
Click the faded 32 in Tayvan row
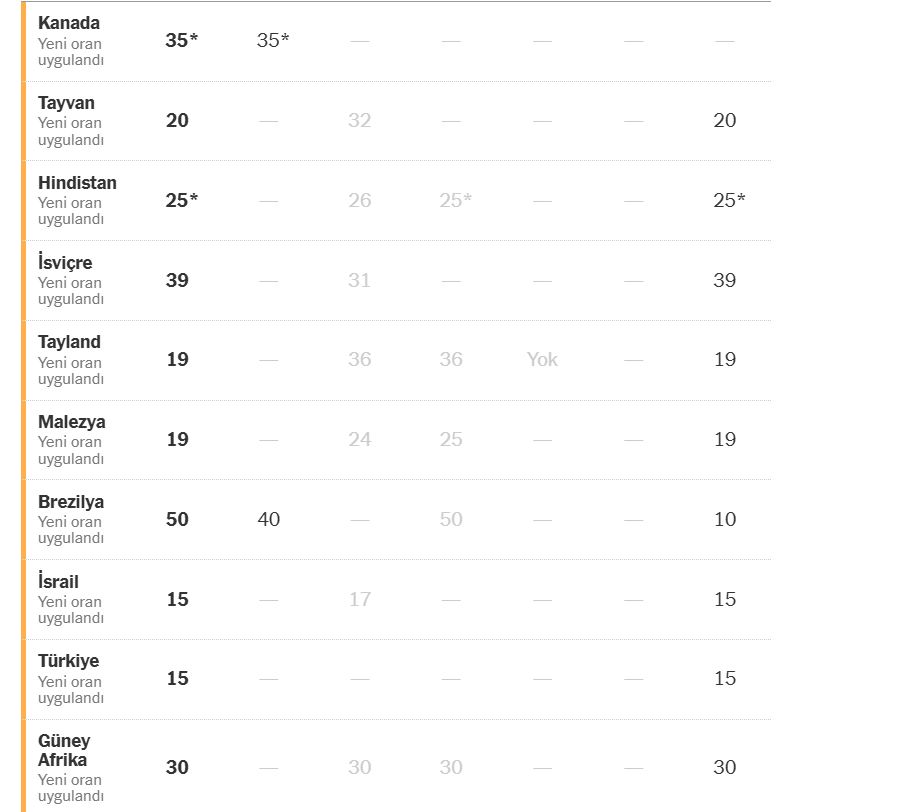[x=359, y=121]
